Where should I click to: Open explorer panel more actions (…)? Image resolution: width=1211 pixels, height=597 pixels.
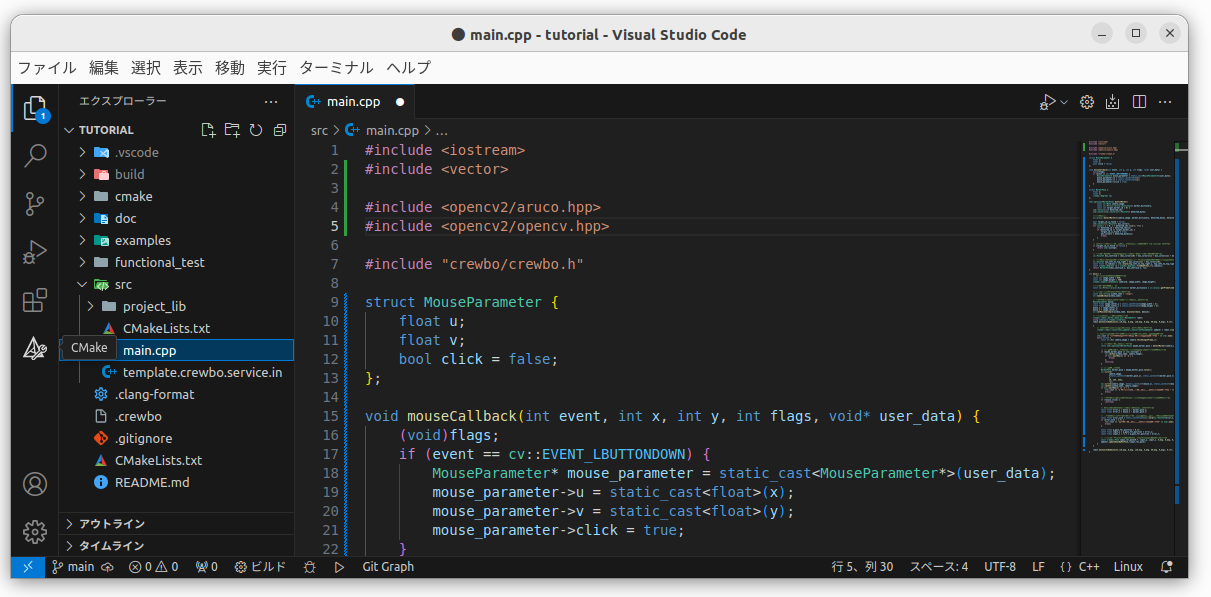coord(271,102)
